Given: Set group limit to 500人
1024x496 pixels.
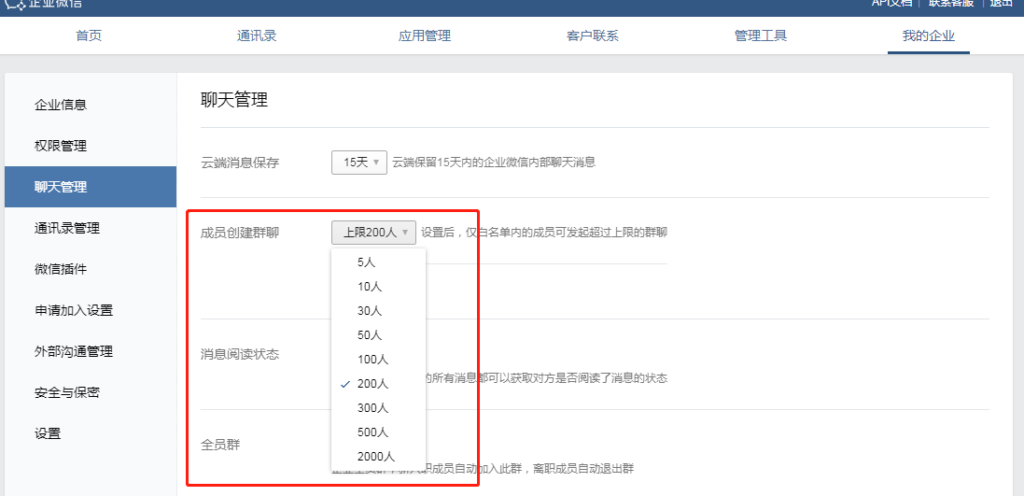Looking at the screenshot, I should tap(372, 432).
